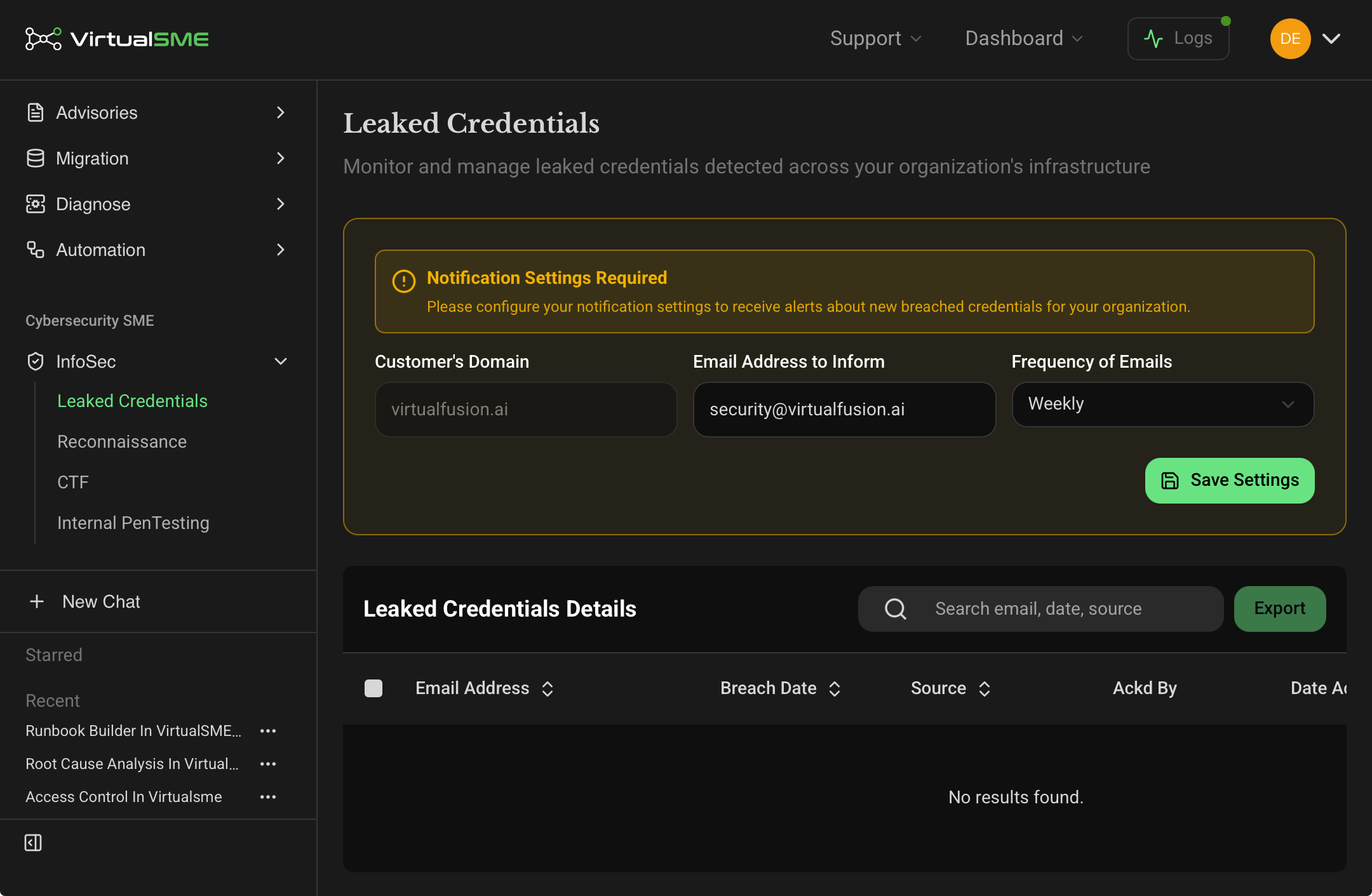The height and width of the screenshot is (896, 1372).
Task: Click the magnifier search icon
Action: click(896, 608)
